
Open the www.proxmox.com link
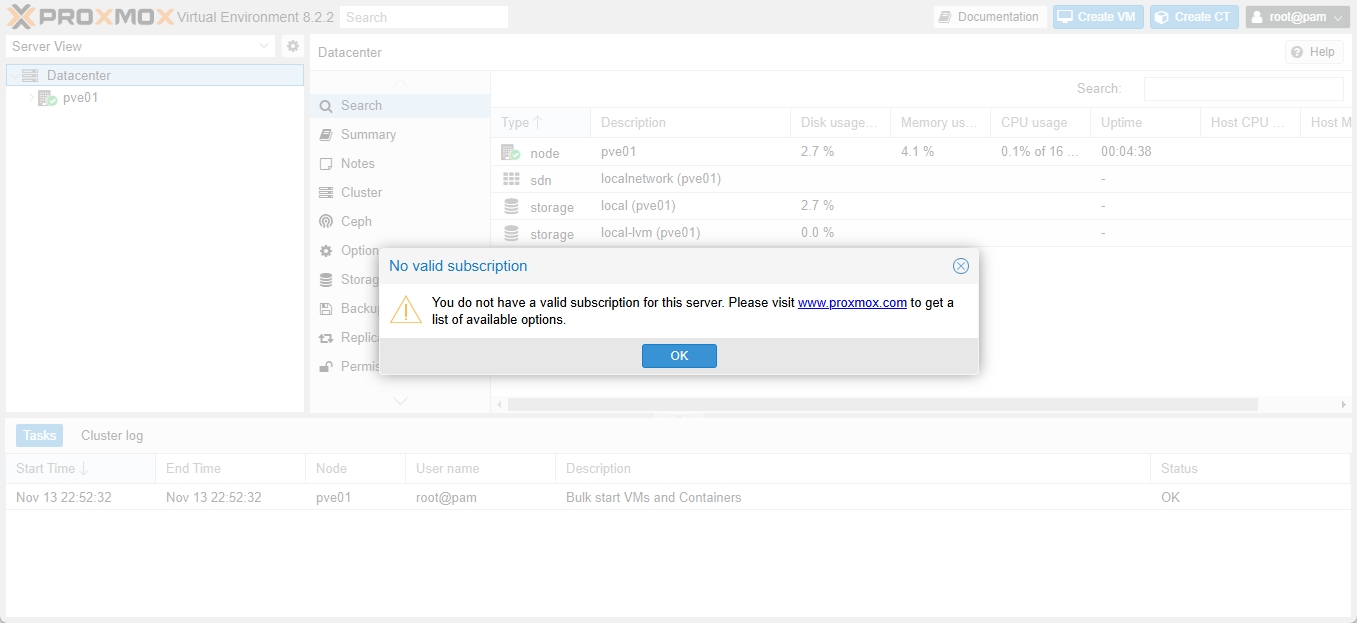tap(852, 303)
